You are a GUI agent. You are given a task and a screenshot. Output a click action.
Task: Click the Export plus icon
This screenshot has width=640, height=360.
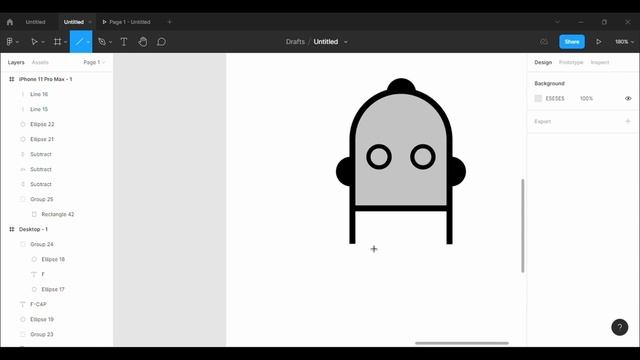628,121
